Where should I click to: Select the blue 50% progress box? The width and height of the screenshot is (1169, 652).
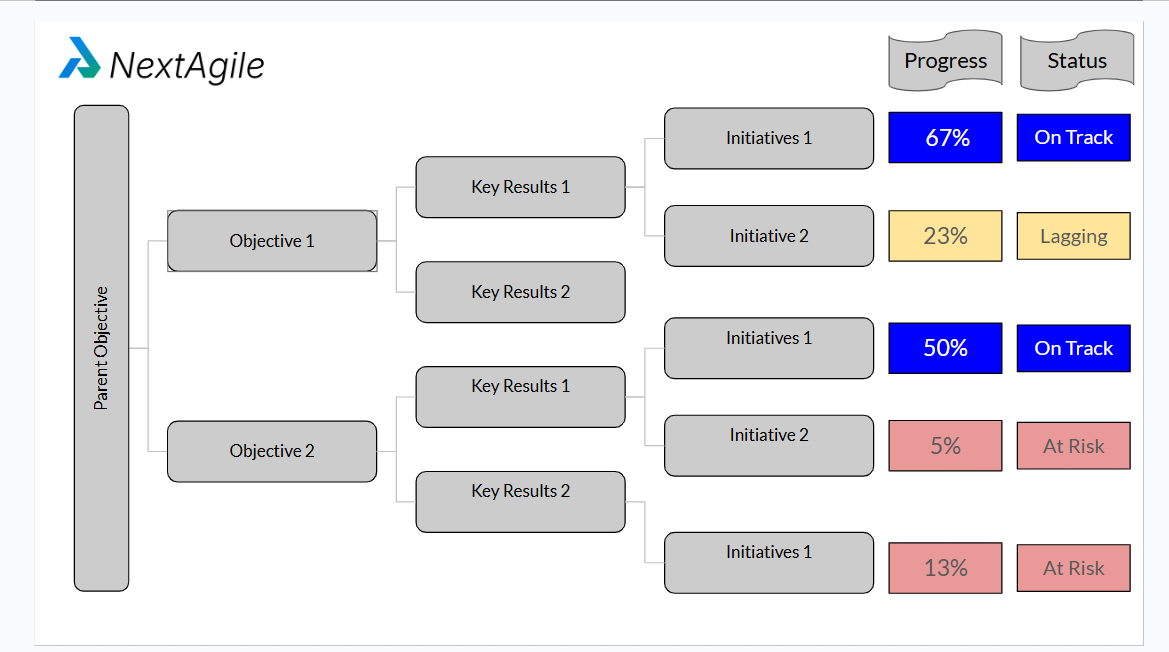pos(945,348)
